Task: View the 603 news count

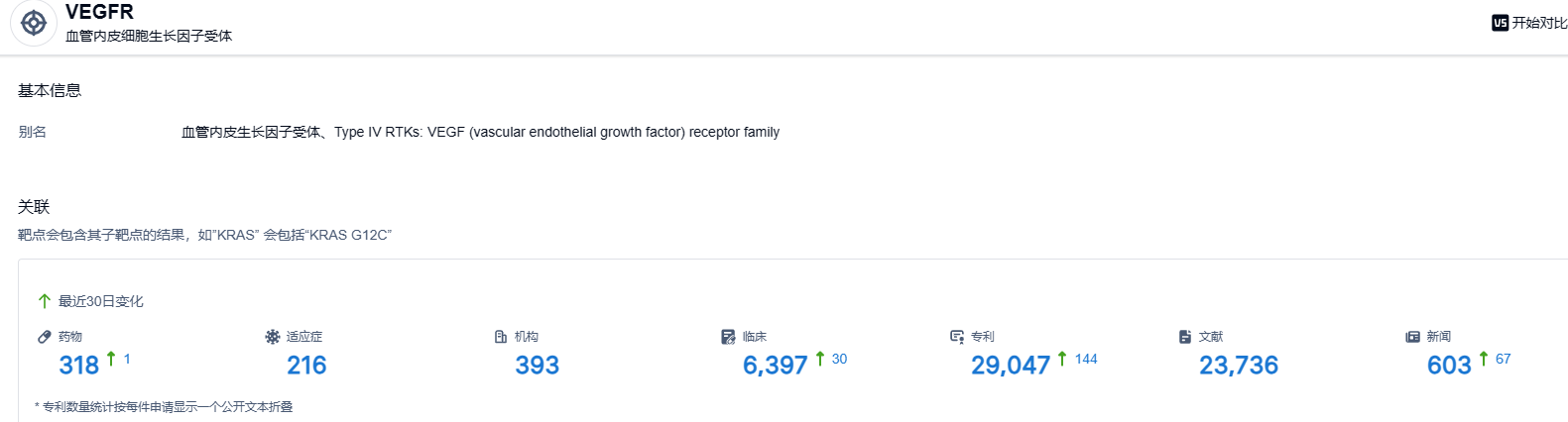Action: click(x=1448, y=366)
